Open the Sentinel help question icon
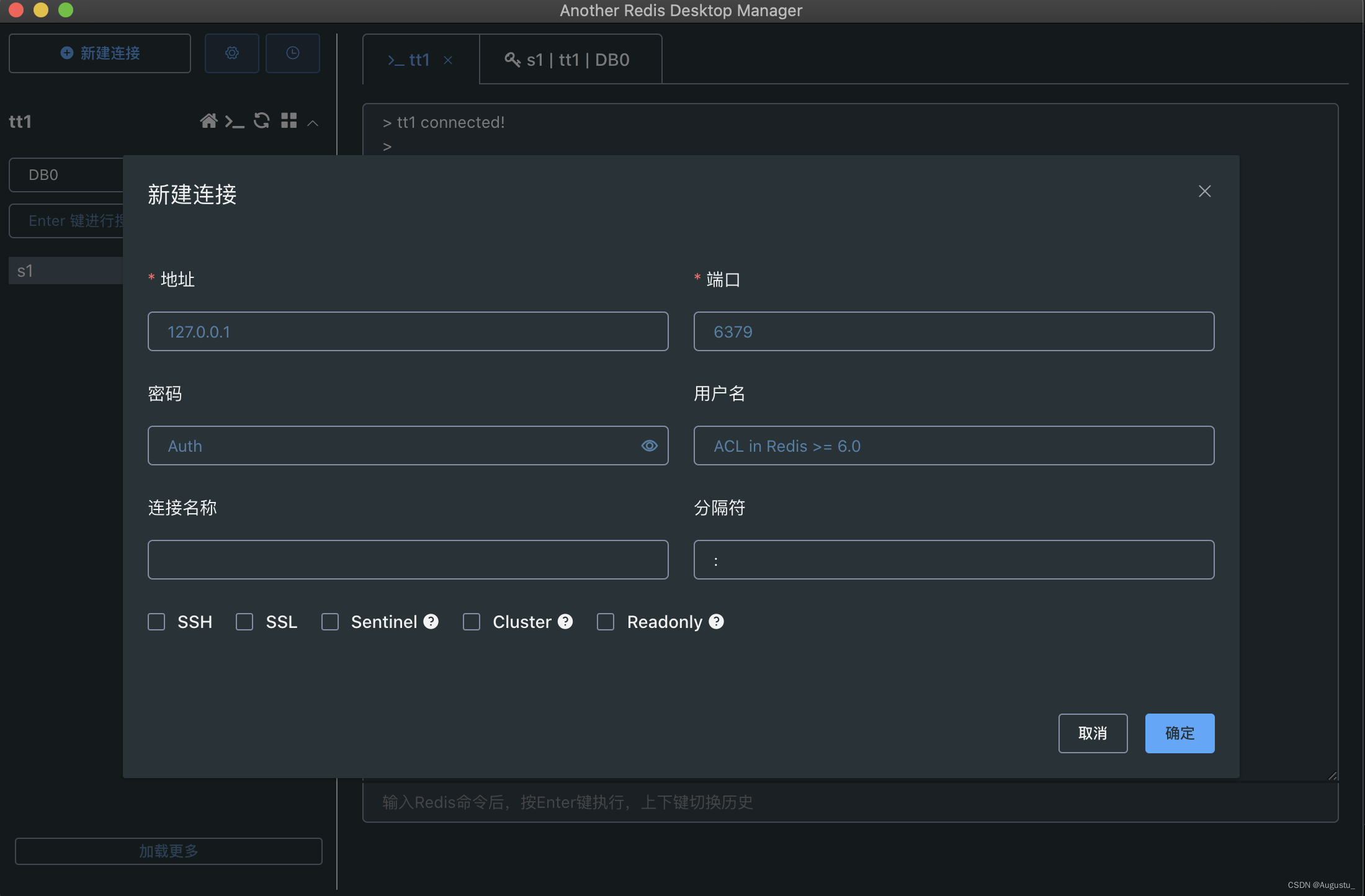The height and width of the screenshot is (896, 1365). pos(431,621)
